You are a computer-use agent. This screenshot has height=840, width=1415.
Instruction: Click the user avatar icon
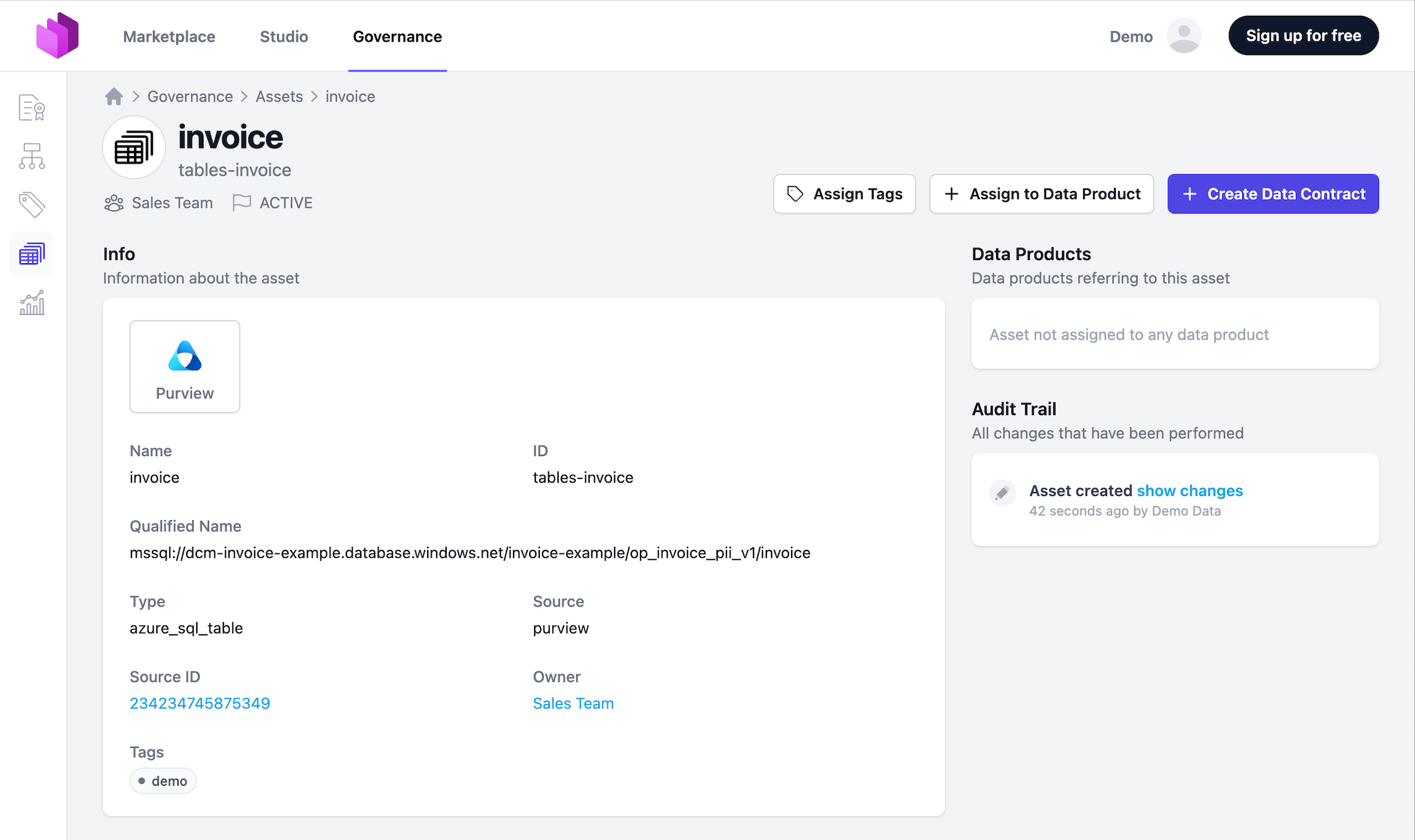(1184, 36)
